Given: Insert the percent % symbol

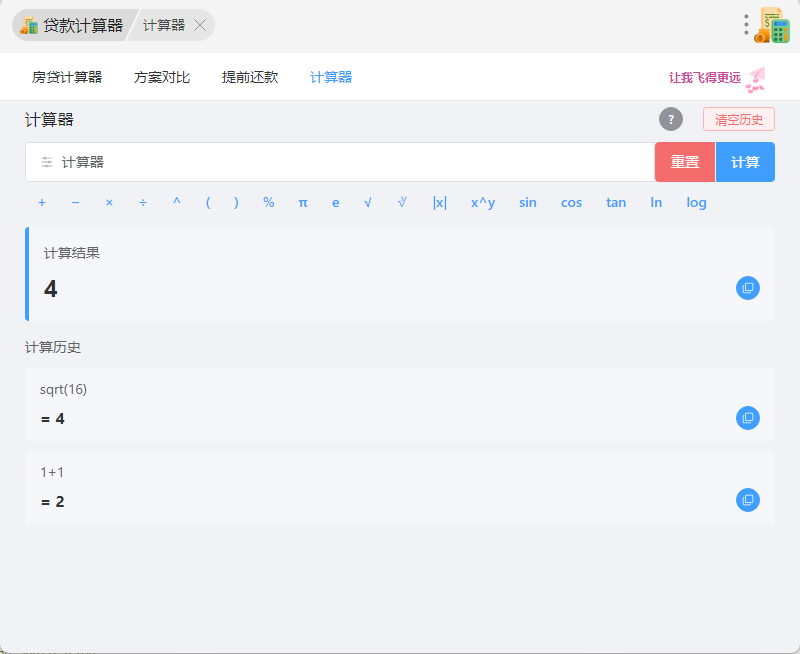Looking at the screenshot, I should pyautogui.click(x=269, y=203).
